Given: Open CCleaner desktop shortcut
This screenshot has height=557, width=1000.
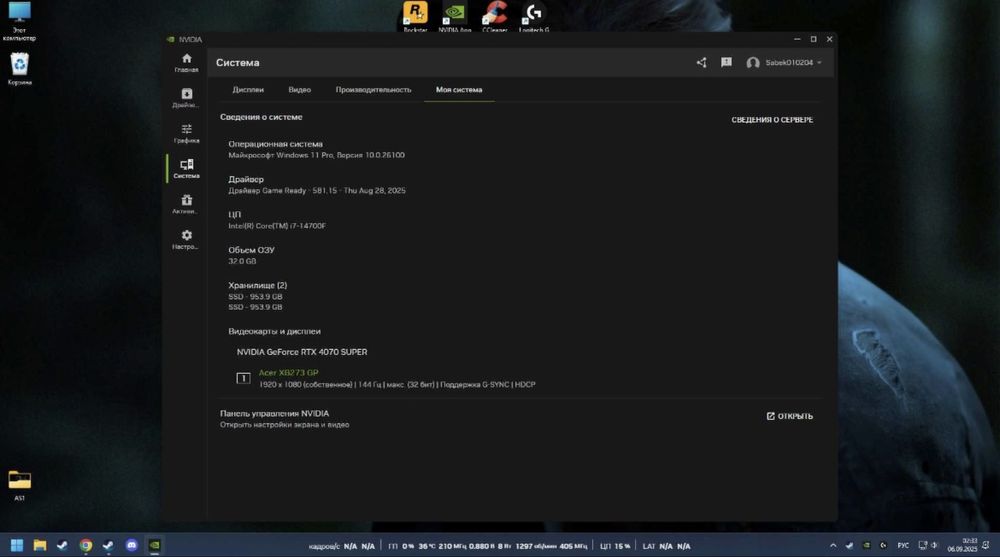Looking at the screenshot, I should 494,17.
